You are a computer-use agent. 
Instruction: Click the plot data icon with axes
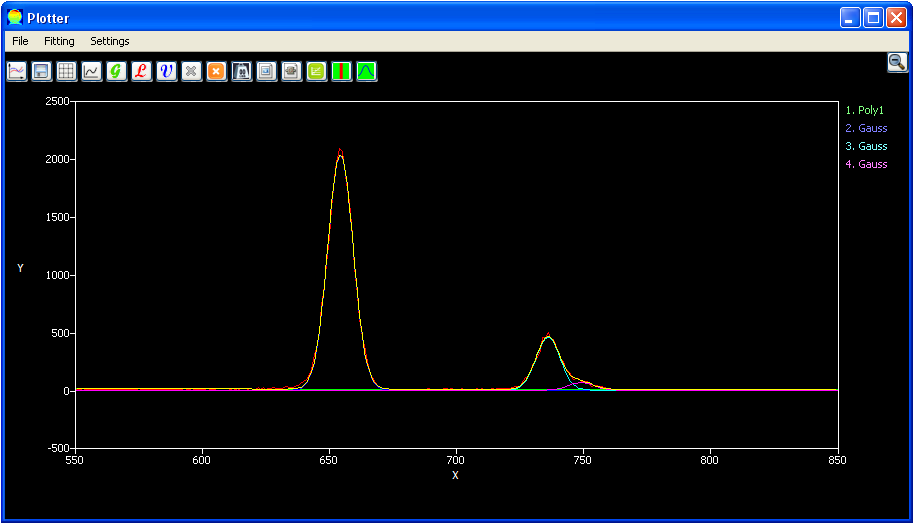tap(17, 71)
